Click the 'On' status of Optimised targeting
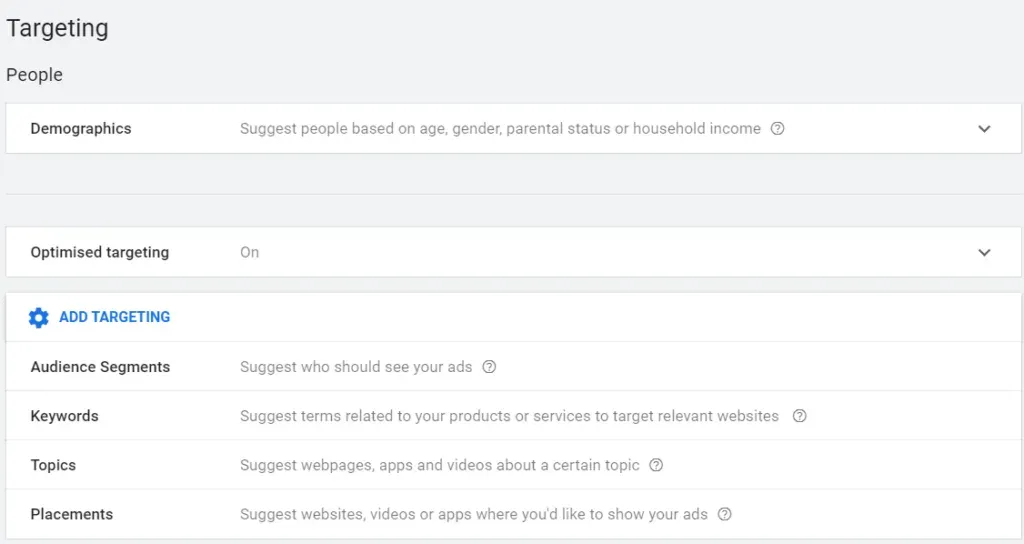 249,253
